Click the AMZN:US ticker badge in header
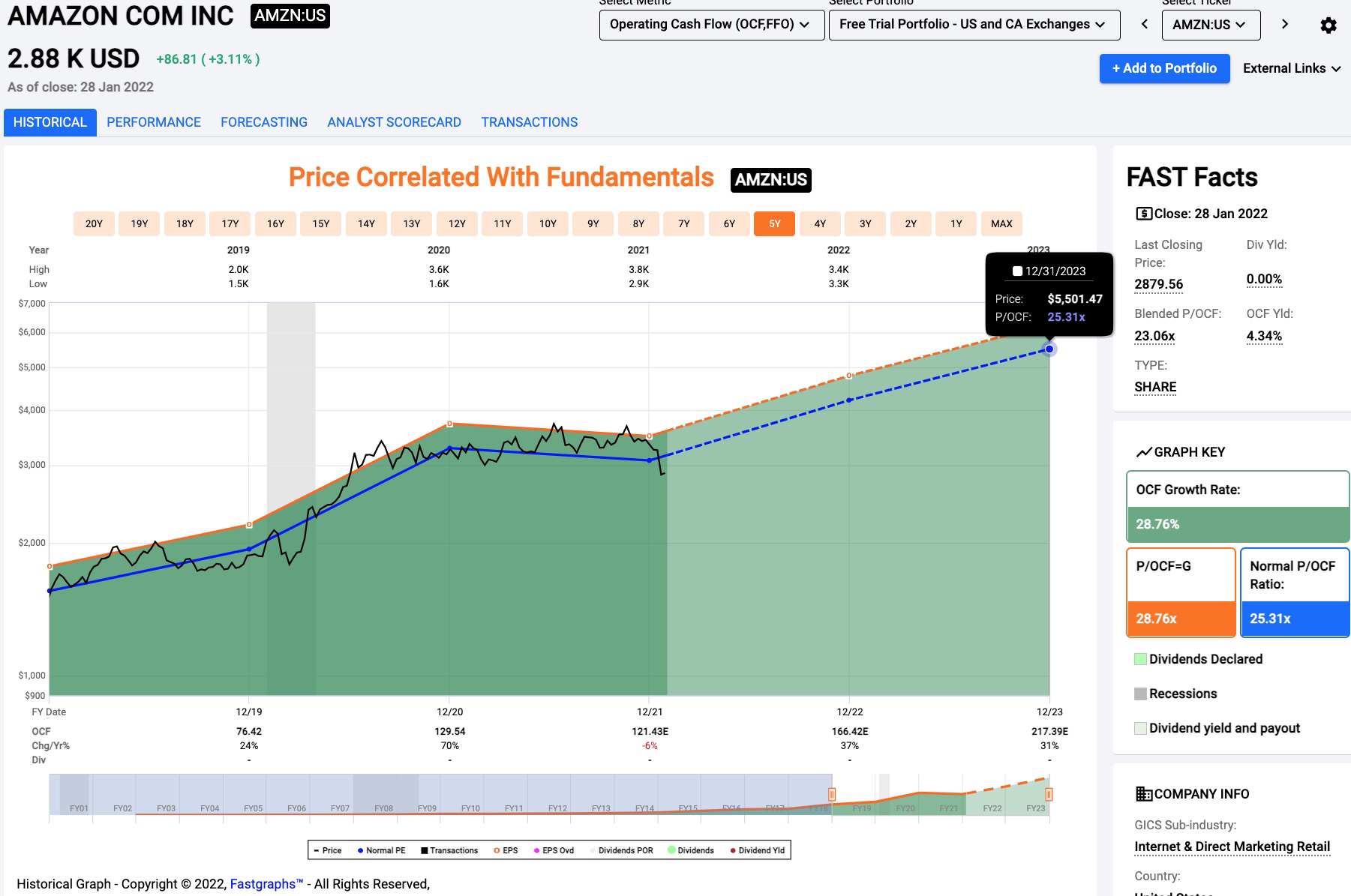This screenshot has height=896, width=1351. click(290, 16)
